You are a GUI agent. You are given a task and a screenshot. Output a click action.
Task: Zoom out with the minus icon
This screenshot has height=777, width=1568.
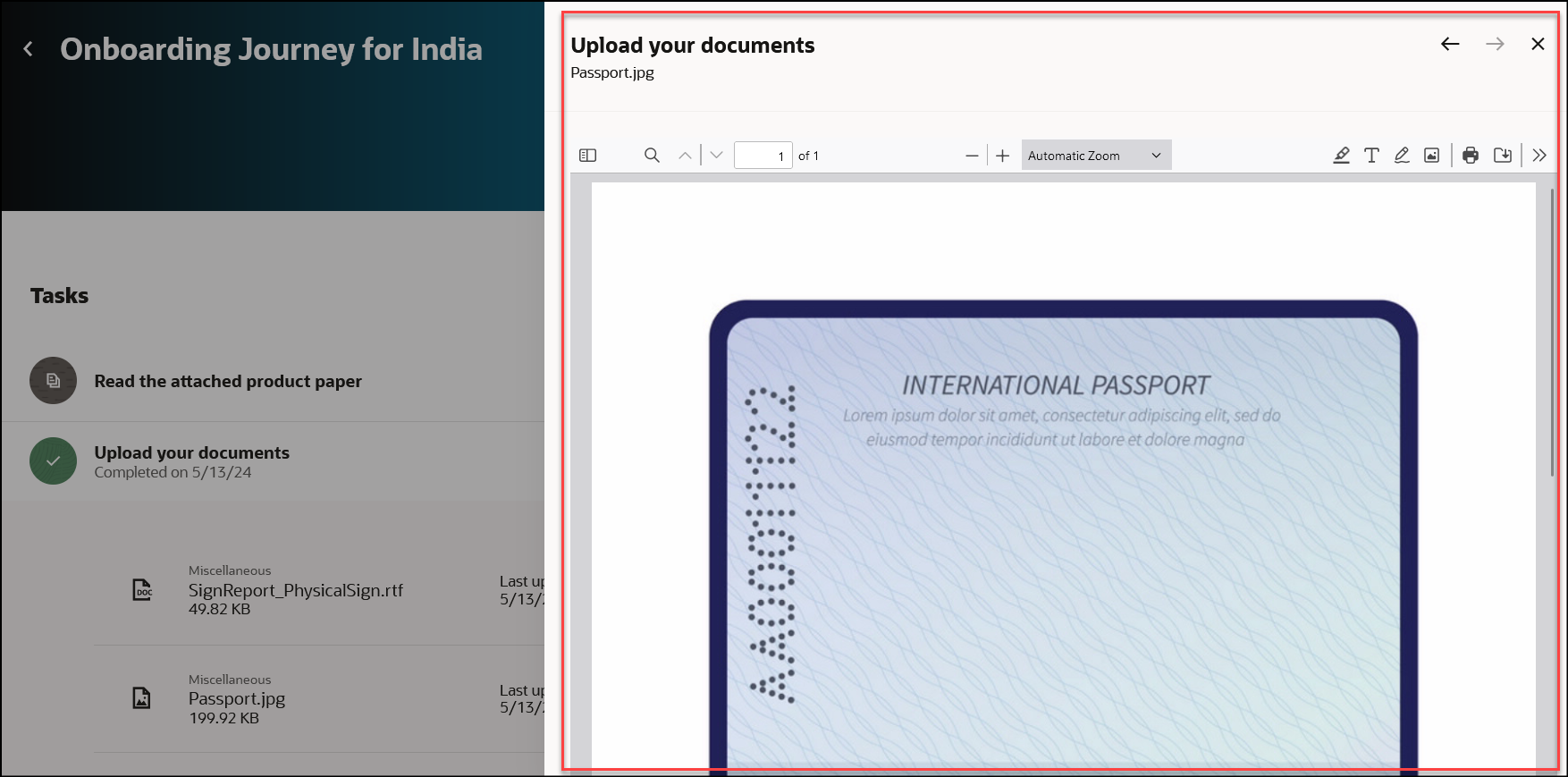tap(972, 156)
